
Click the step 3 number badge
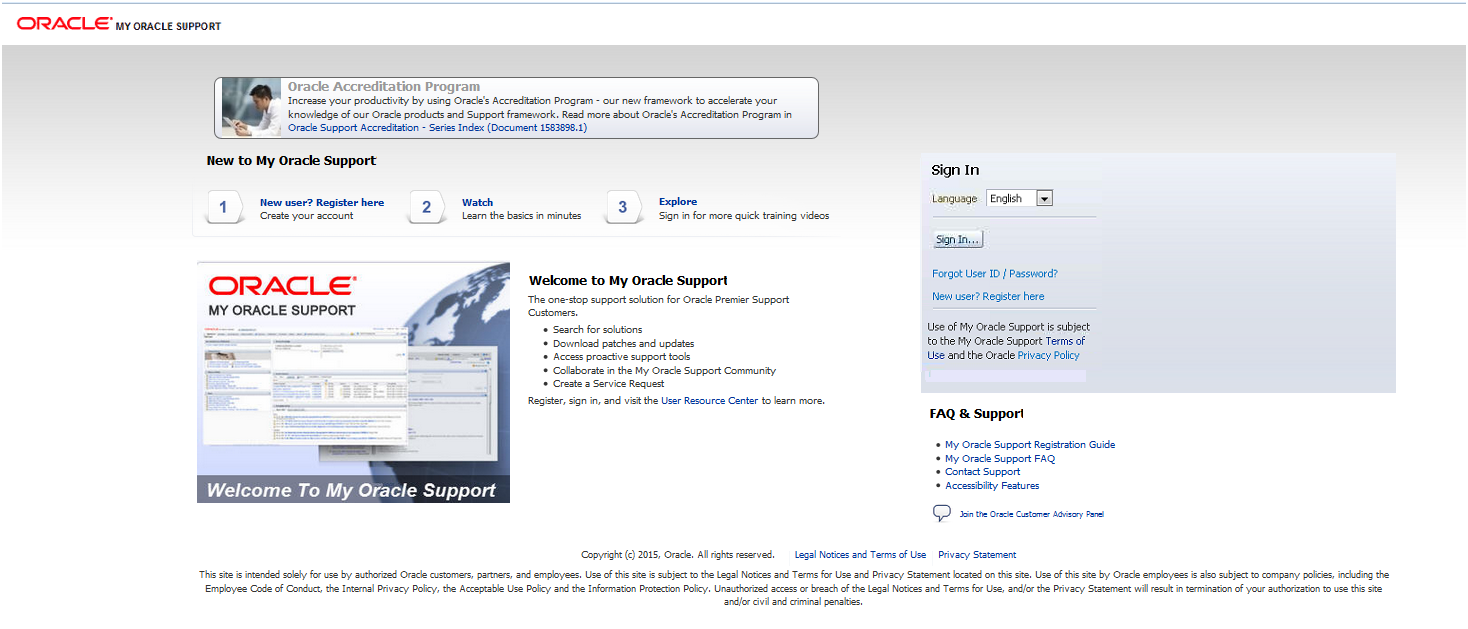[x=623, y=208]
